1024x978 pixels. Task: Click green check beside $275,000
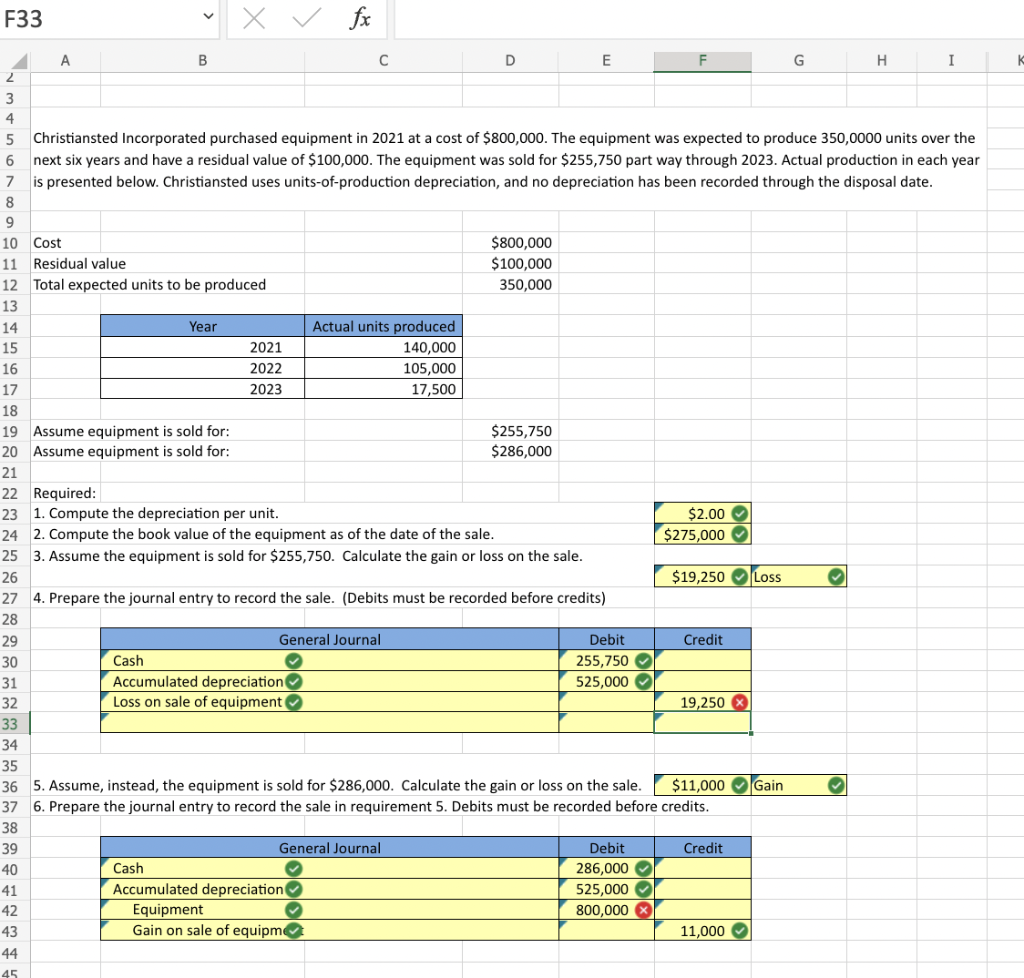point(739,535)
